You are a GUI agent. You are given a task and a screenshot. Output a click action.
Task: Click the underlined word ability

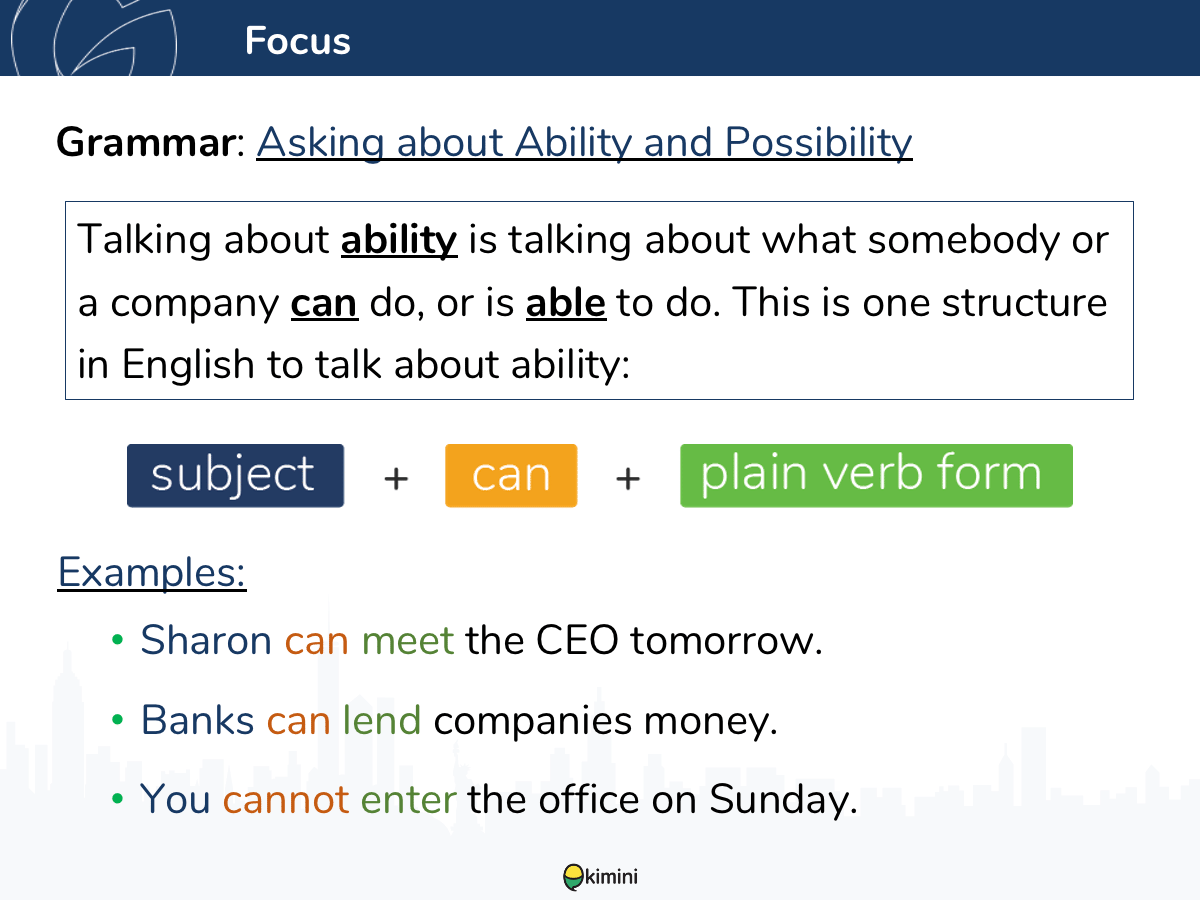coord(399,241)
